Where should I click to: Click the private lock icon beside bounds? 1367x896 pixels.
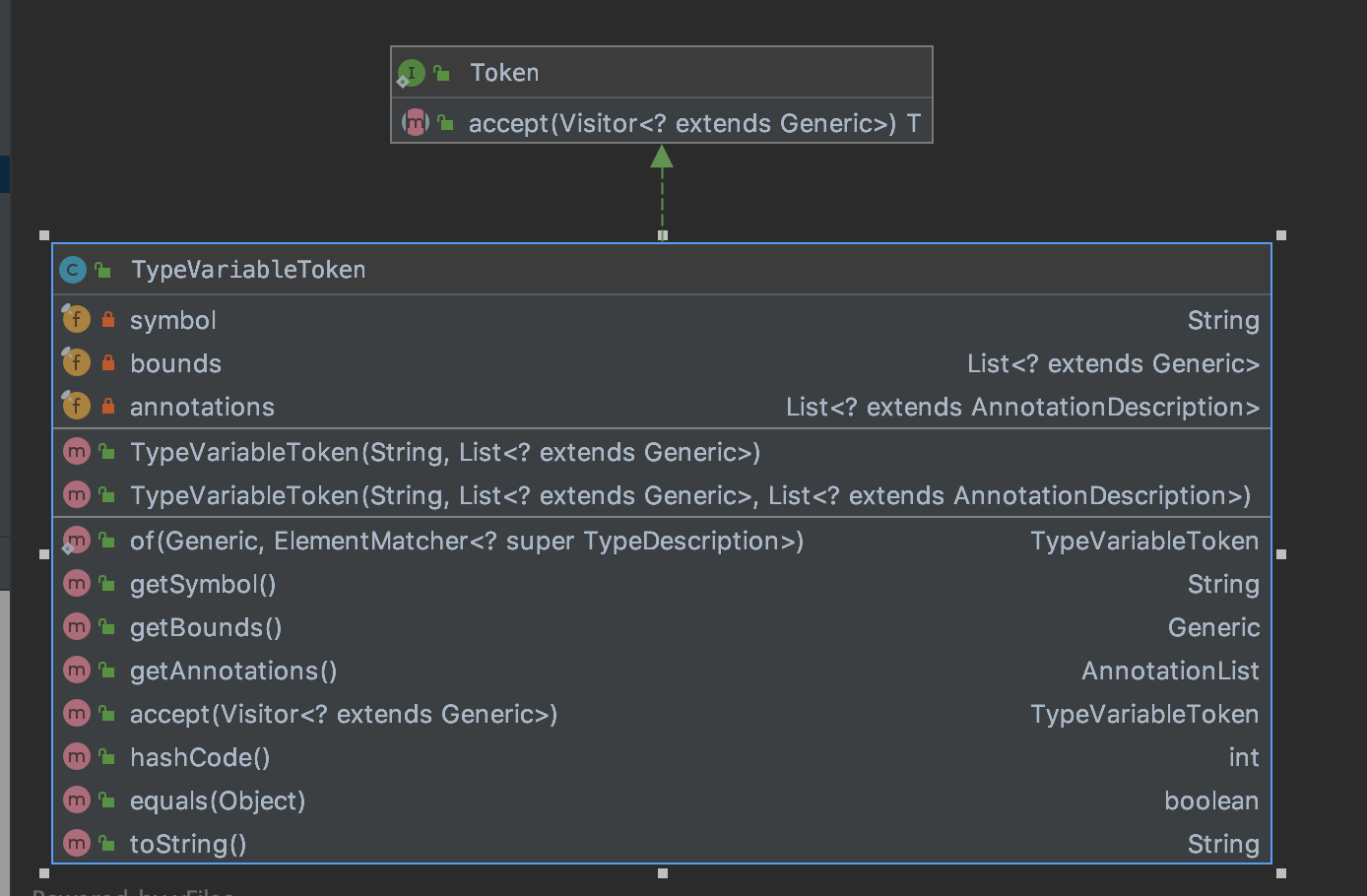(108, 363)
